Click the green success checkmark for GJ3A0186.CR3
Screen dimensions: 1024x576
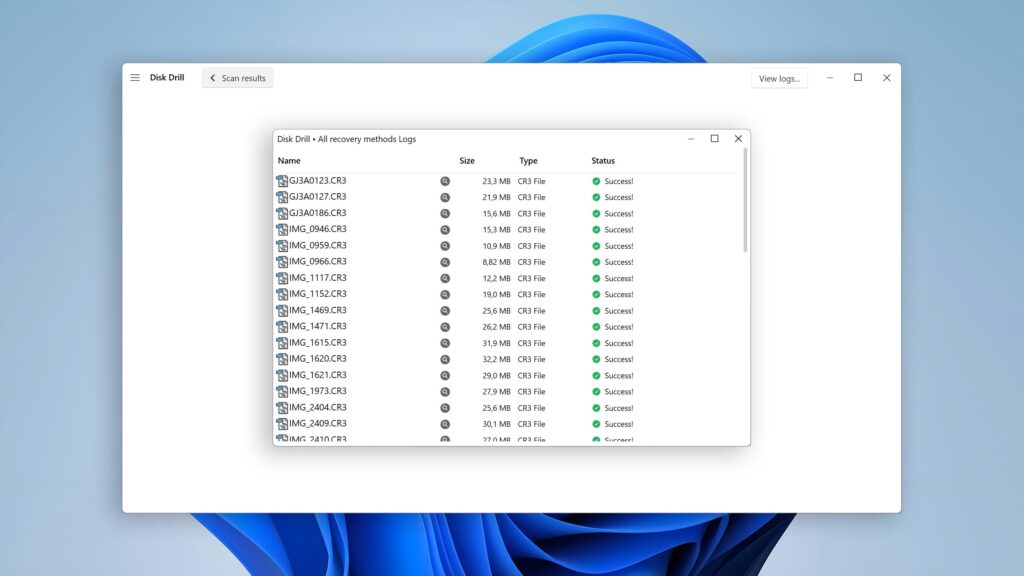pos(598,213)
